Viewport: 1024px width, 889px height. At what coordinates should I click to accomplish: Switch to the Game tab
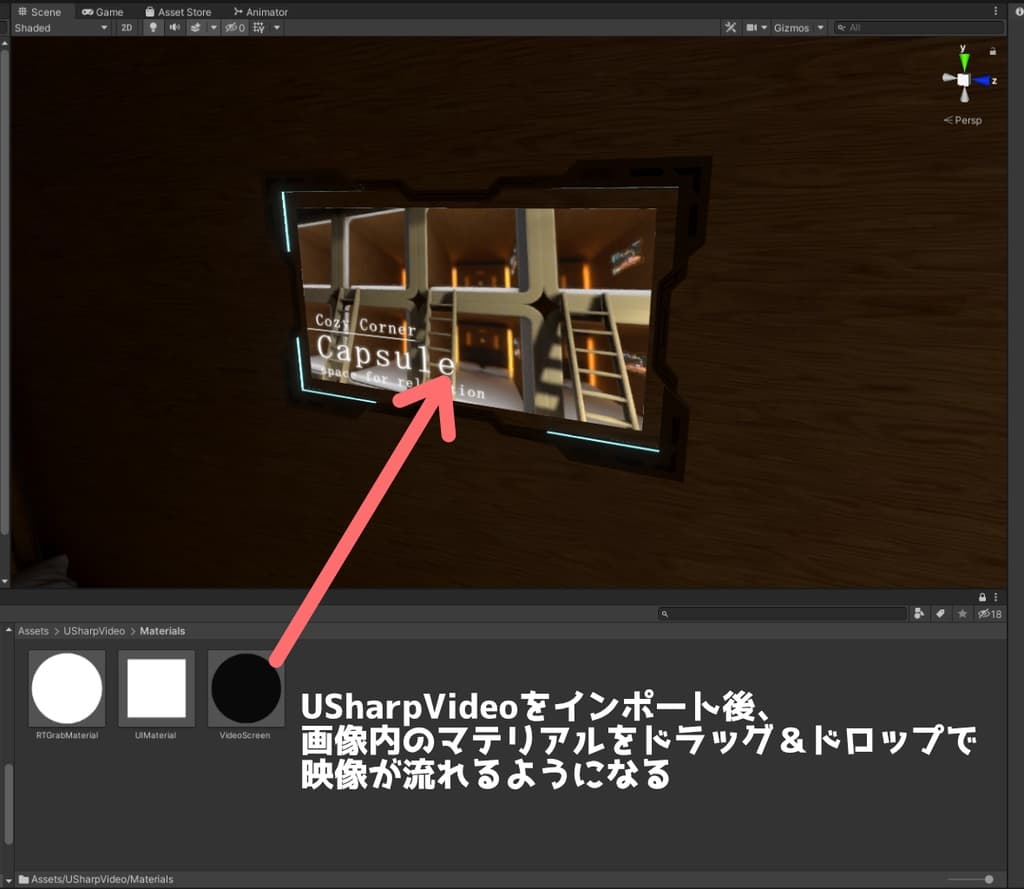tap(104, 11)
